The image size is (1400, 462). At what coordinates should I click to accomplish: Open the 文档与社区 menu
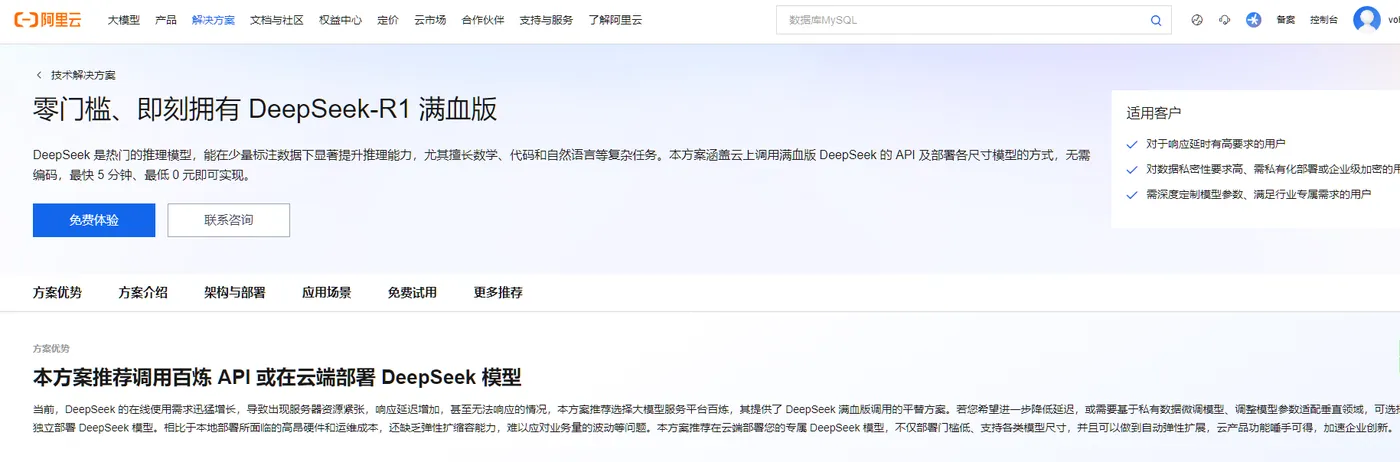pyautogui.click(x=277, y=20)
